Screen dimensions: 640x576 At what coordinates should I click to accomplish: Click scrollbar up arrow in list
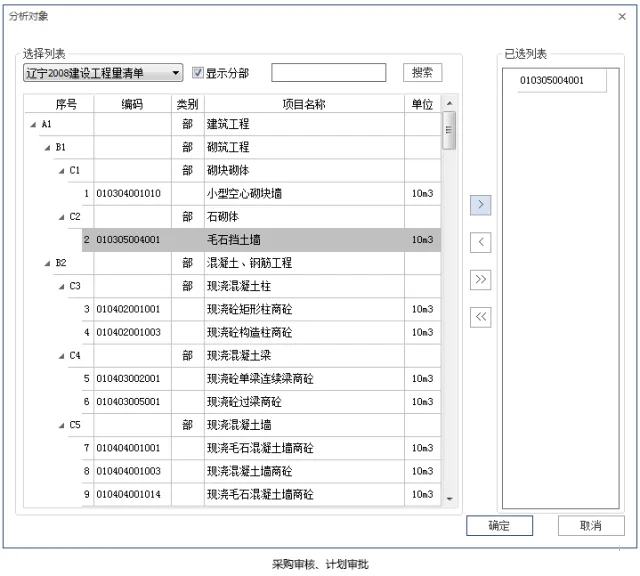point(449,103)
